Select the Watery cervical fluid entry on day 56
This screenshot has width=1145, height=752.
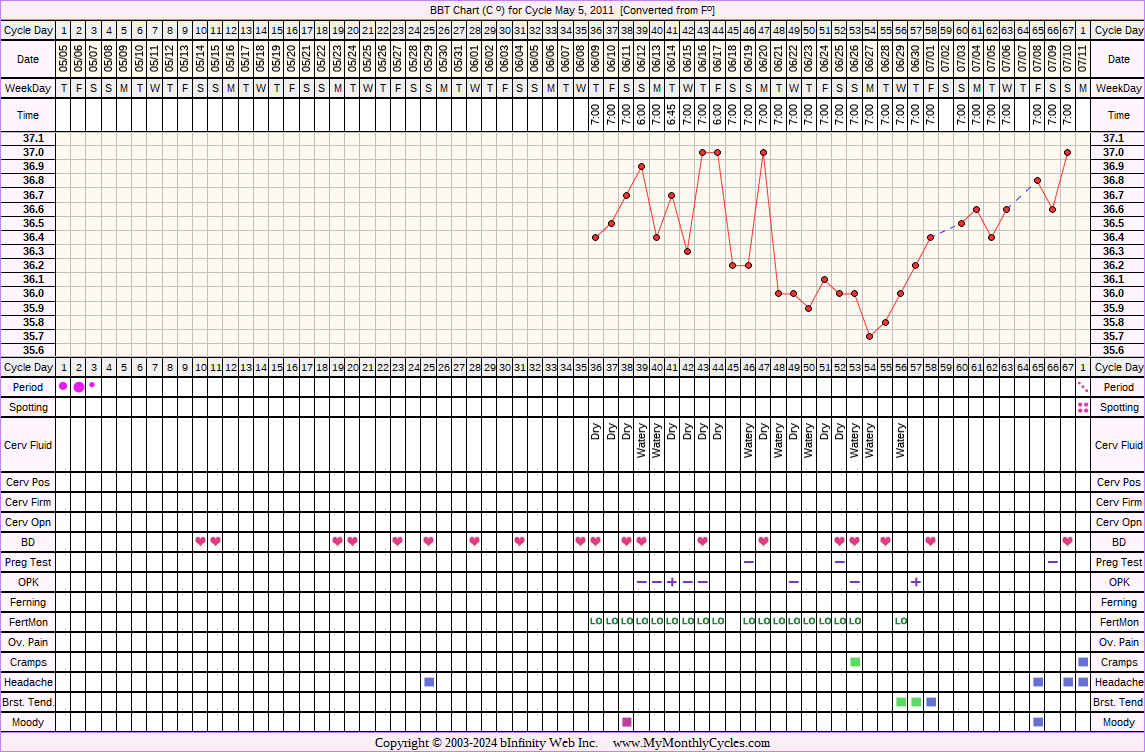pos(901,440)
